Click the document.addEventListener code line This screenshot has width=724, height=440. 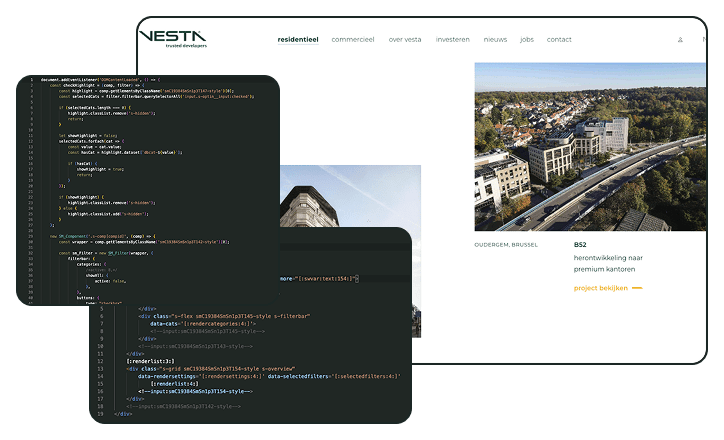[x=100, y=80]
